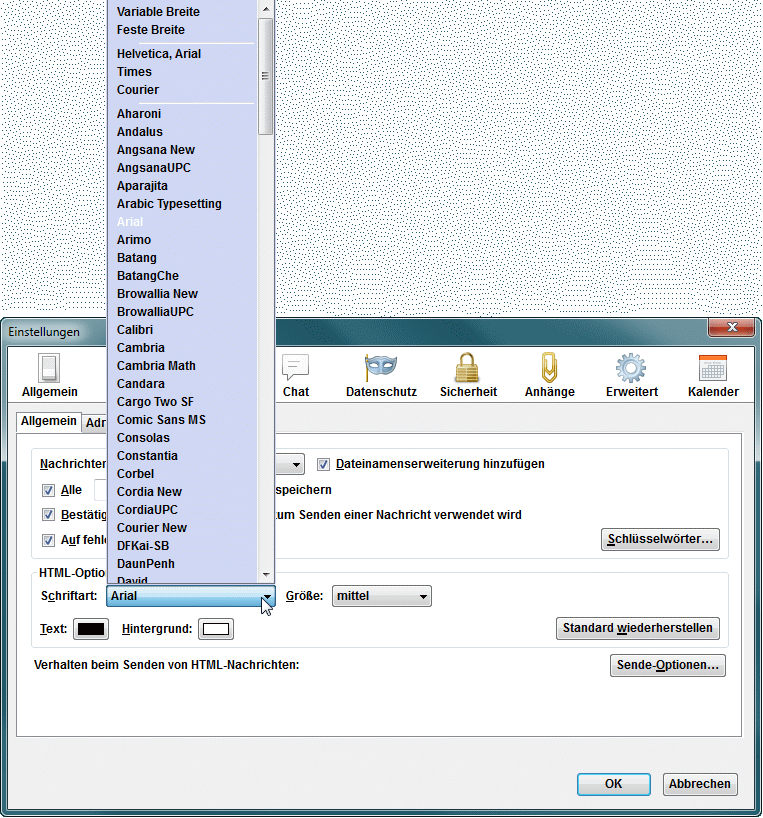The image size is (763, 818).
Task: Click Standard wiederherstellen button
Action: pyautogui.click(x=637, y=628)
